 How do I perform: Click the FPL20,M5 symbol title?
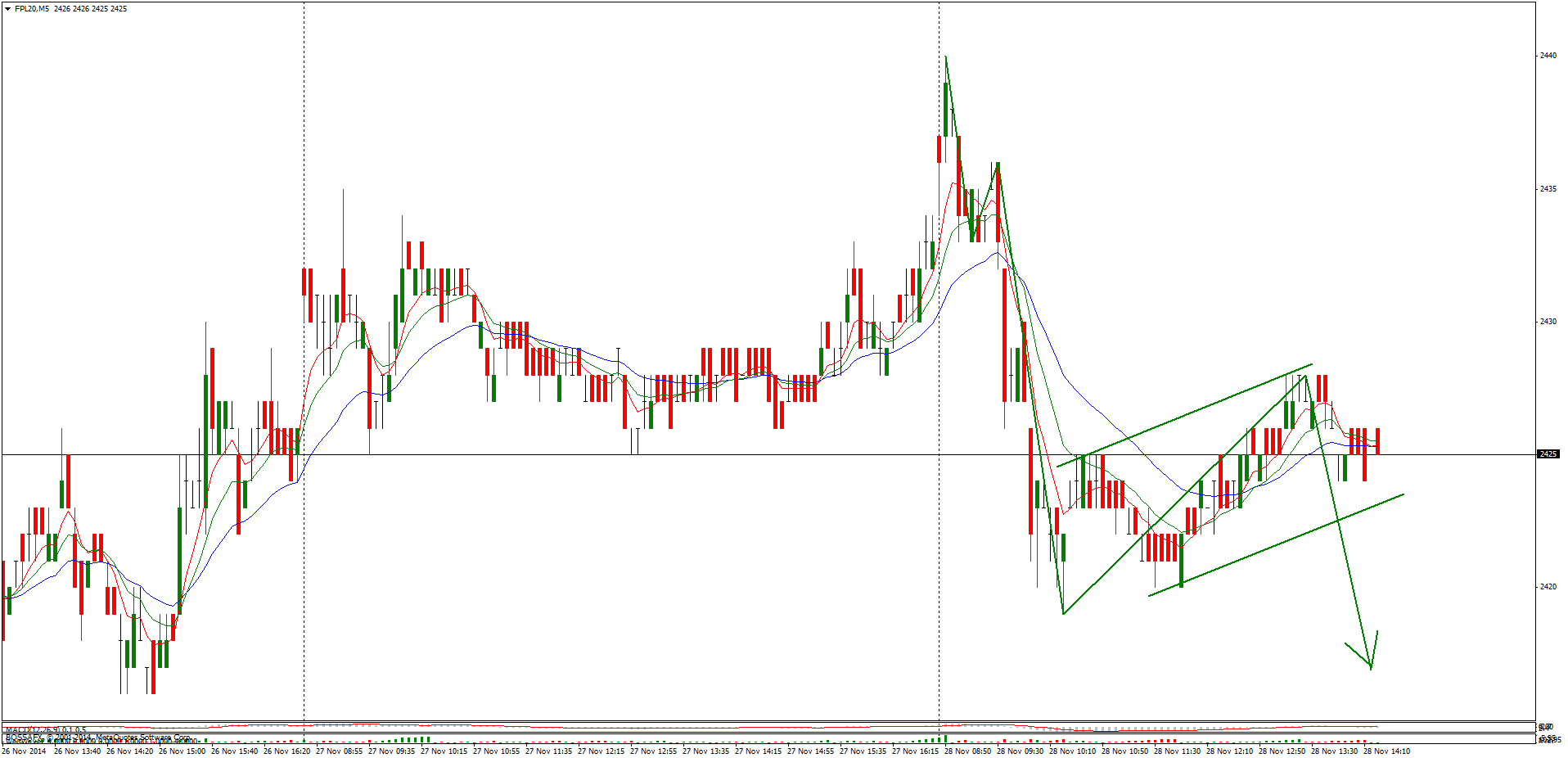(x=32, y=9)
